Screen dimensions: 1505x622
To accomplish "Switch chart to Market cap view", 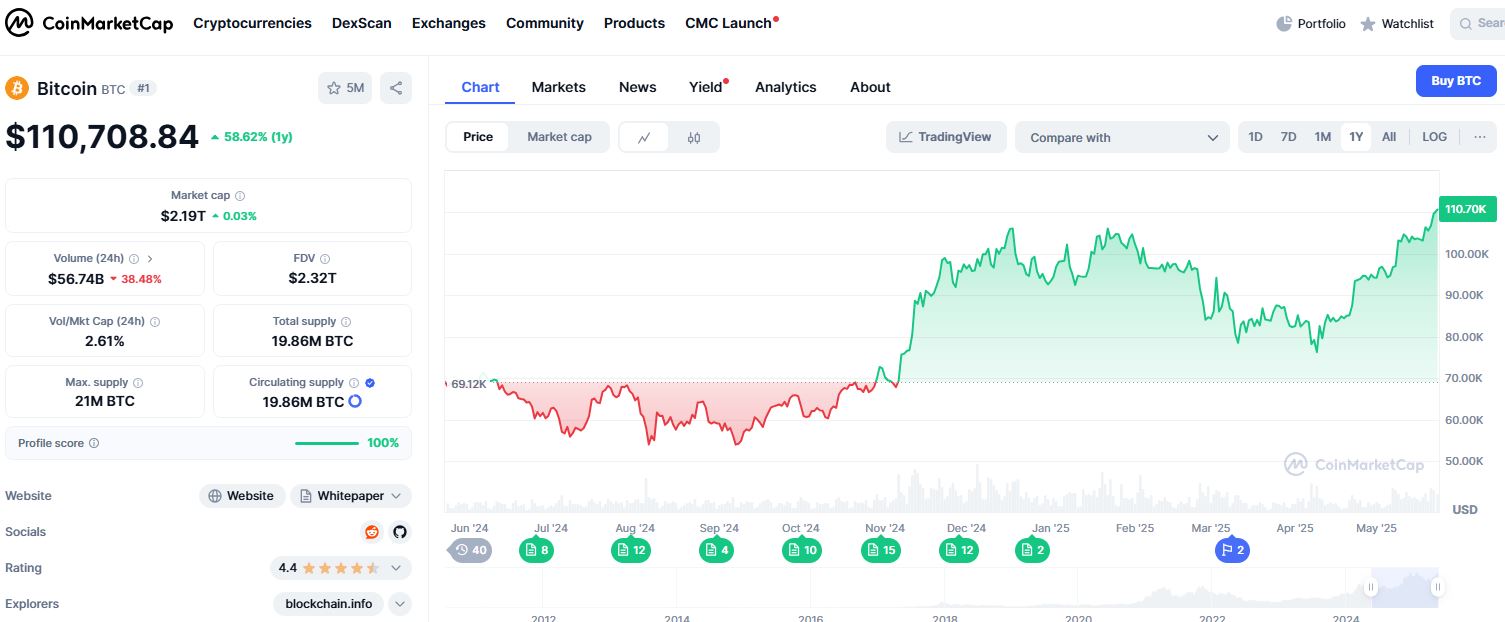I will [x=559, y=137].
